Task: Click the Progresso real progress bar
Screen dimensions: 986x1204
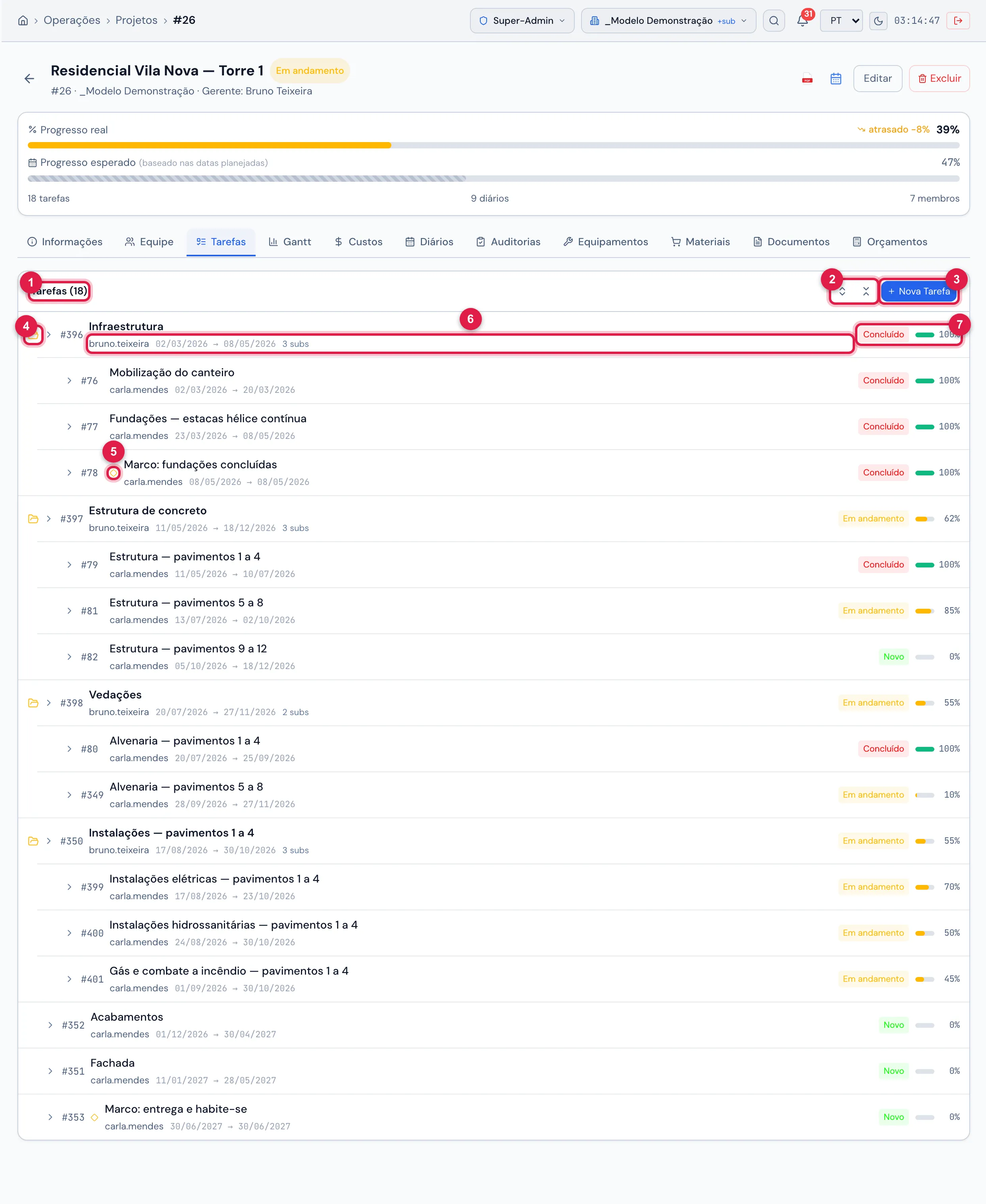Action: pyautogui.click(x=493, y=145)
